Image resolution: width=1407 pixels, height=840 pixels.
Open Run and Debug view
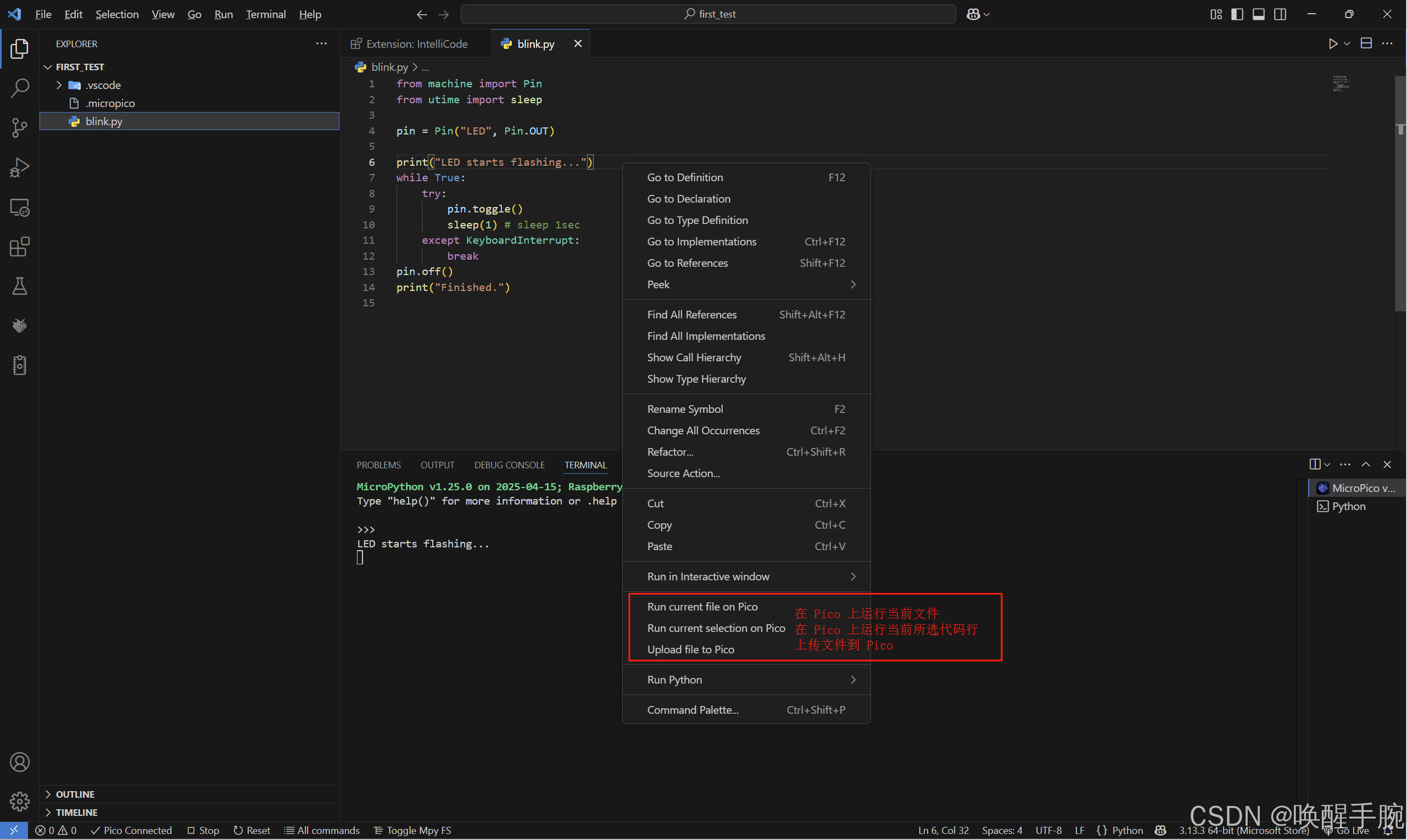pos(20,167)
